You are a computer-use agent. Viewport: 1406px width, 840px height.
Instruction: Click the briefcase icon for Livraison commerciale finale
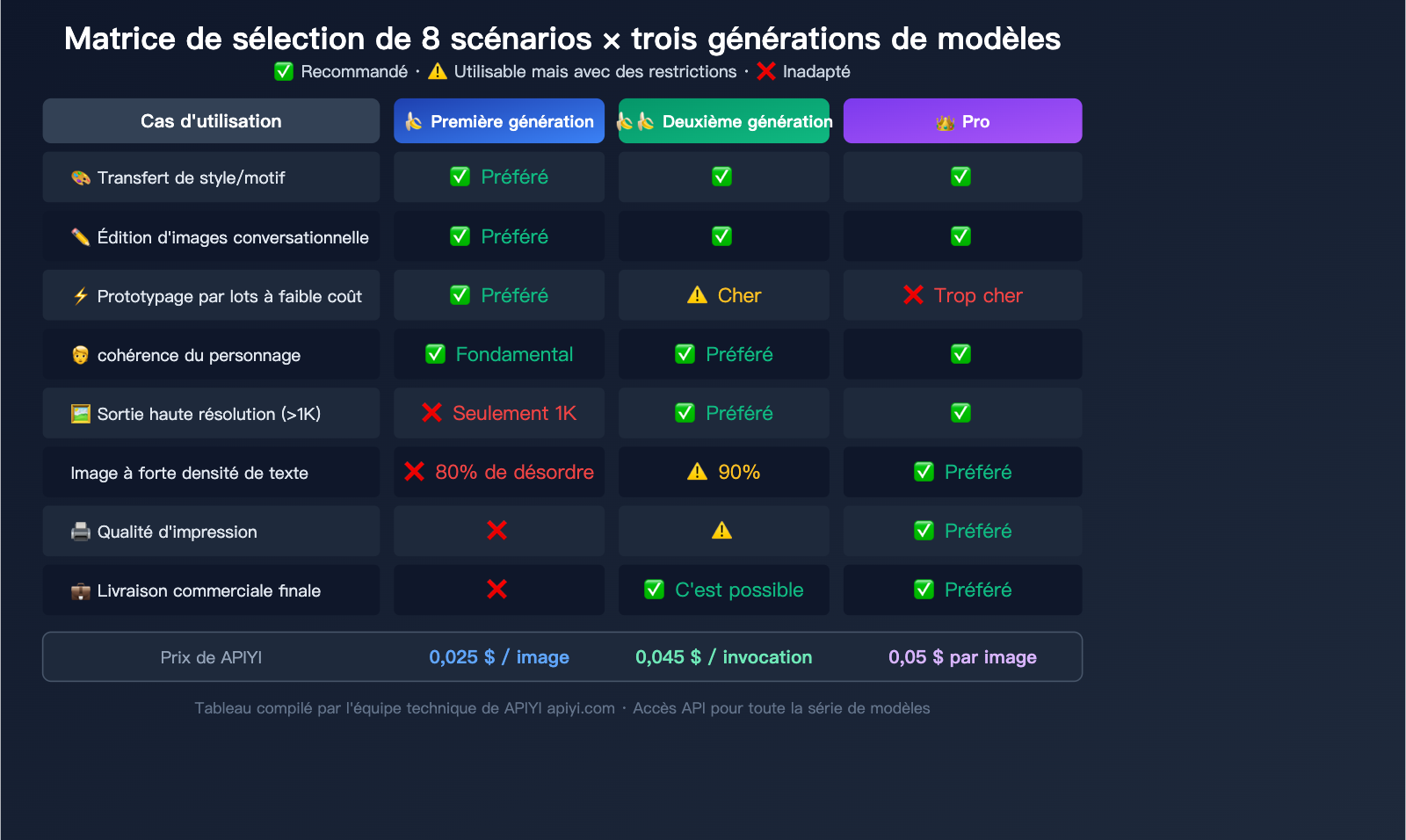point(80,591)
